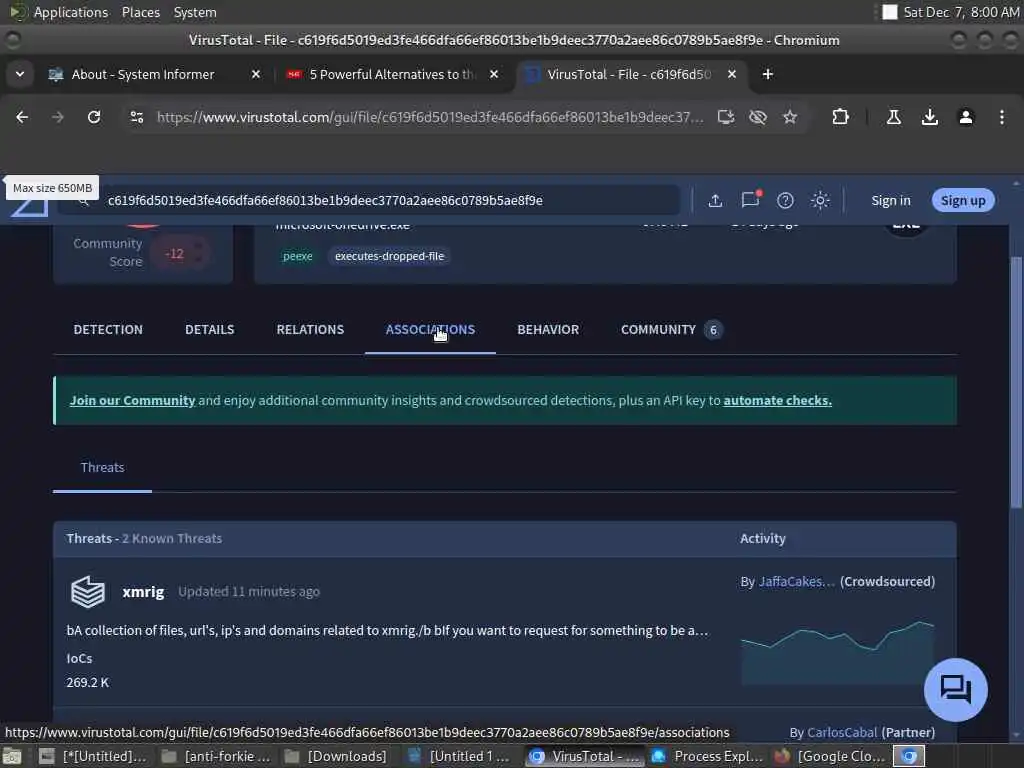This screenshot has width=1024, height=768.
Task: Switch to About - System Informer tab
Action: (x=143, y=74)
